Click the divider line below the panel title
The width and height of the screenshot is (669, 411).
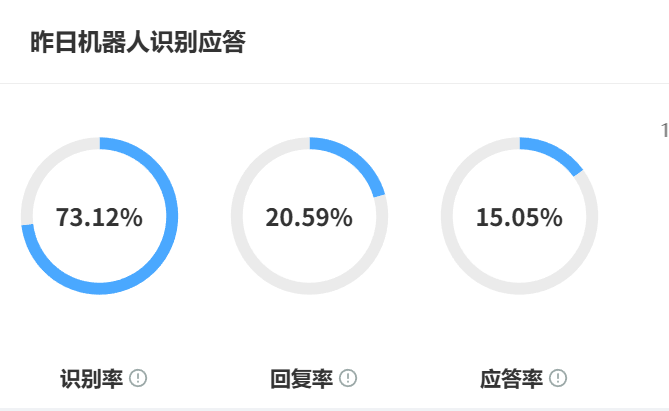(x=334, y=83)
